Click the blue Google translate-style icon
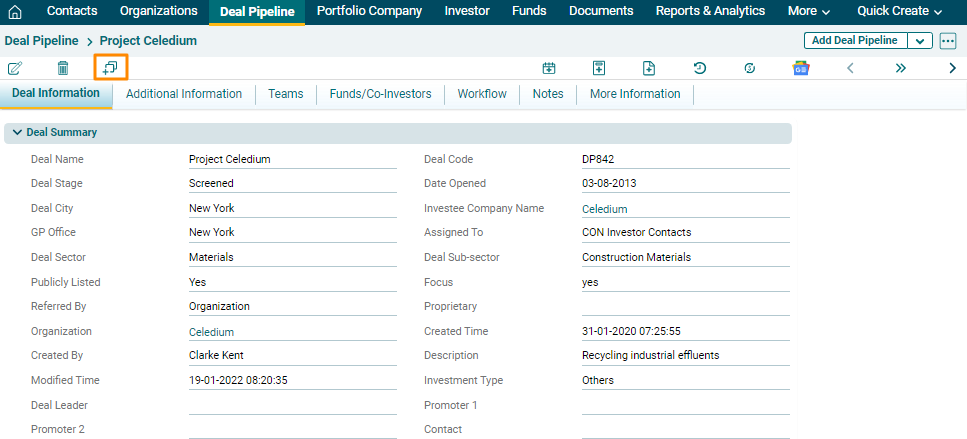This screenshot has height=439, width=967. (x=800, y=68)
